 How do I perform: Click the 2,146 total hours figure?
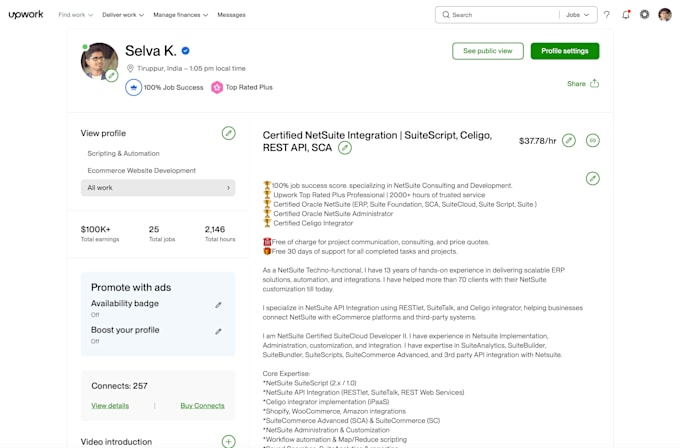point(215,229)
